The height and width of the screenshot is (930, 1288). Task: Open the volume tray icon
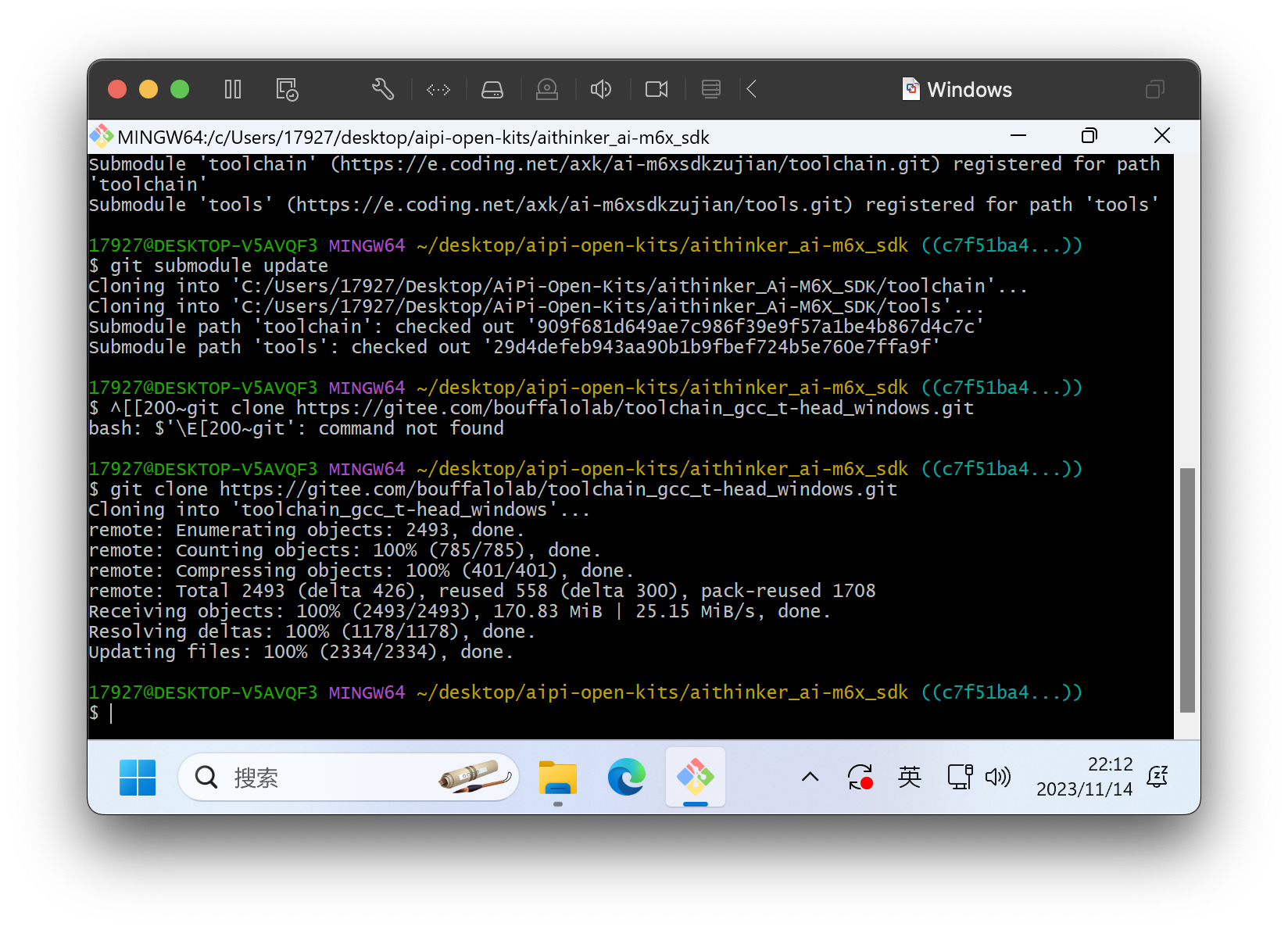pos(998,777)
